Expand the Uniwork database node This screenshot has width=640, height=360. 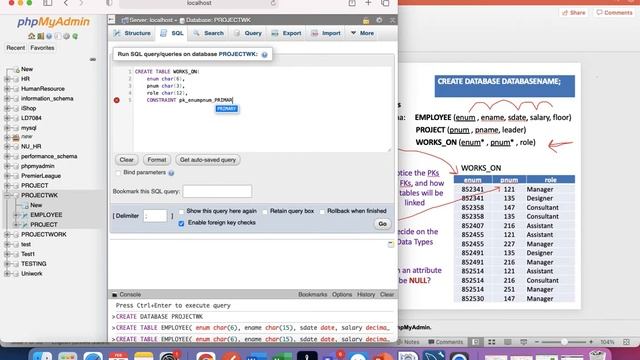tap(7, 273)
